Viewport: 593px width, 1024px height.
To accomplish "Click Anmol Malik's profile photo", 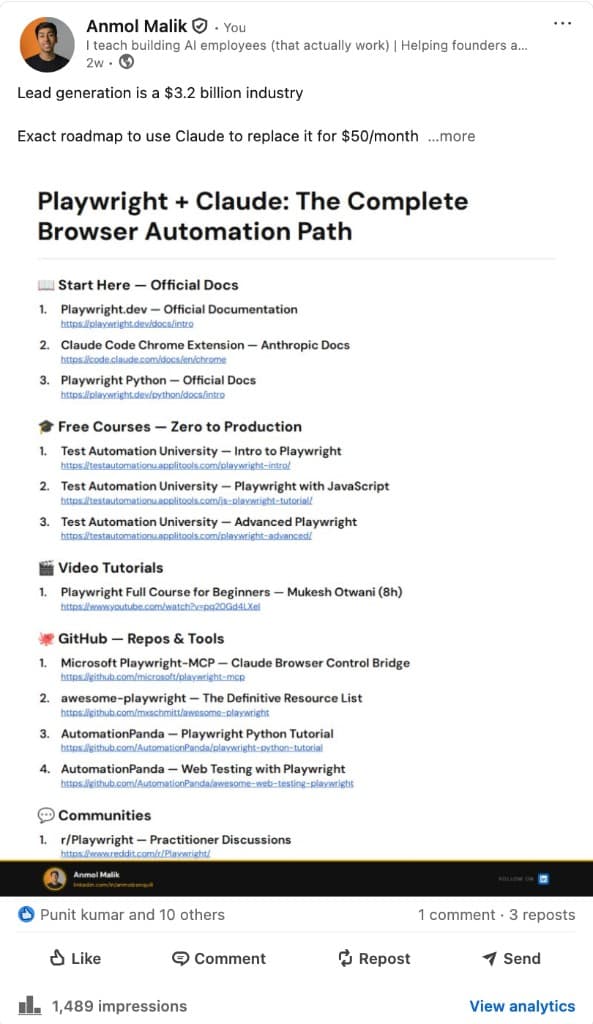I will coord(47,44).
